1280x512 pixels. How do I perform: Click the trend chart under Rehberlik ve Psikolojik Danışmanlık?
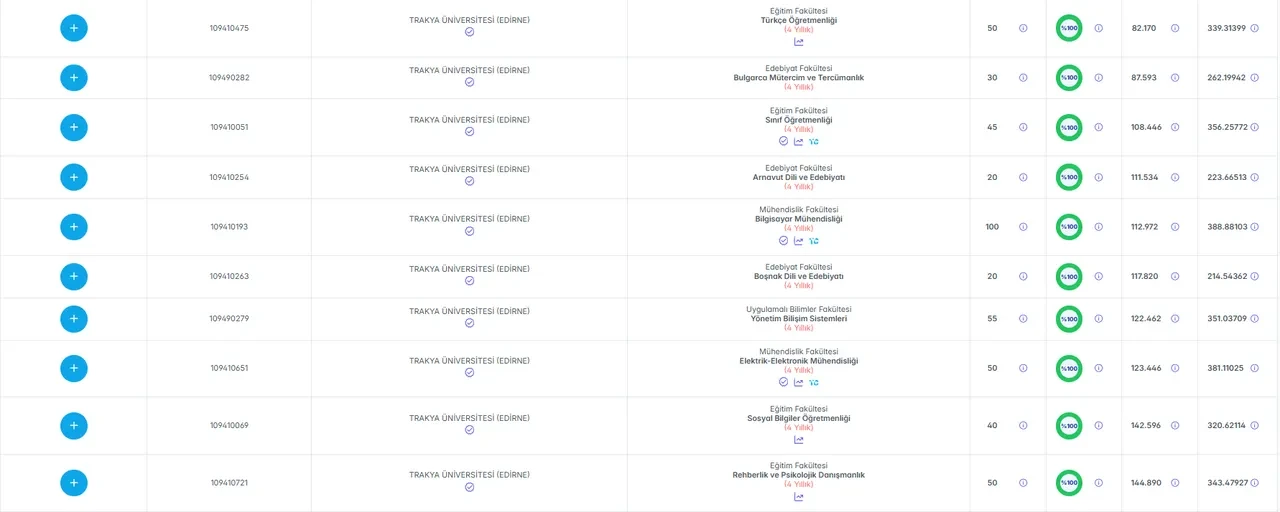[799, 497]
